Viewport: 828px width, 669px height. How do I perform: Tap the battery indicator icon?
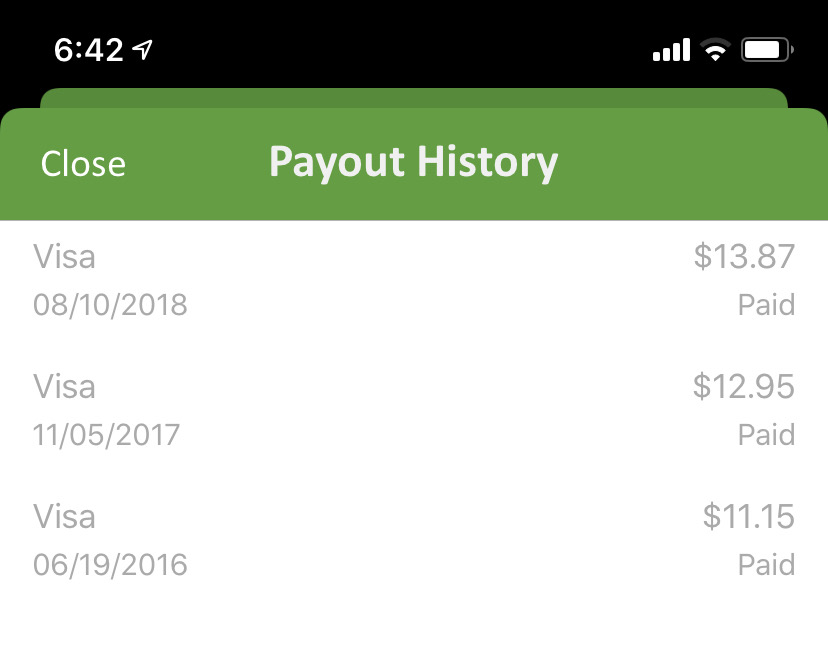[x=767, y=49]
